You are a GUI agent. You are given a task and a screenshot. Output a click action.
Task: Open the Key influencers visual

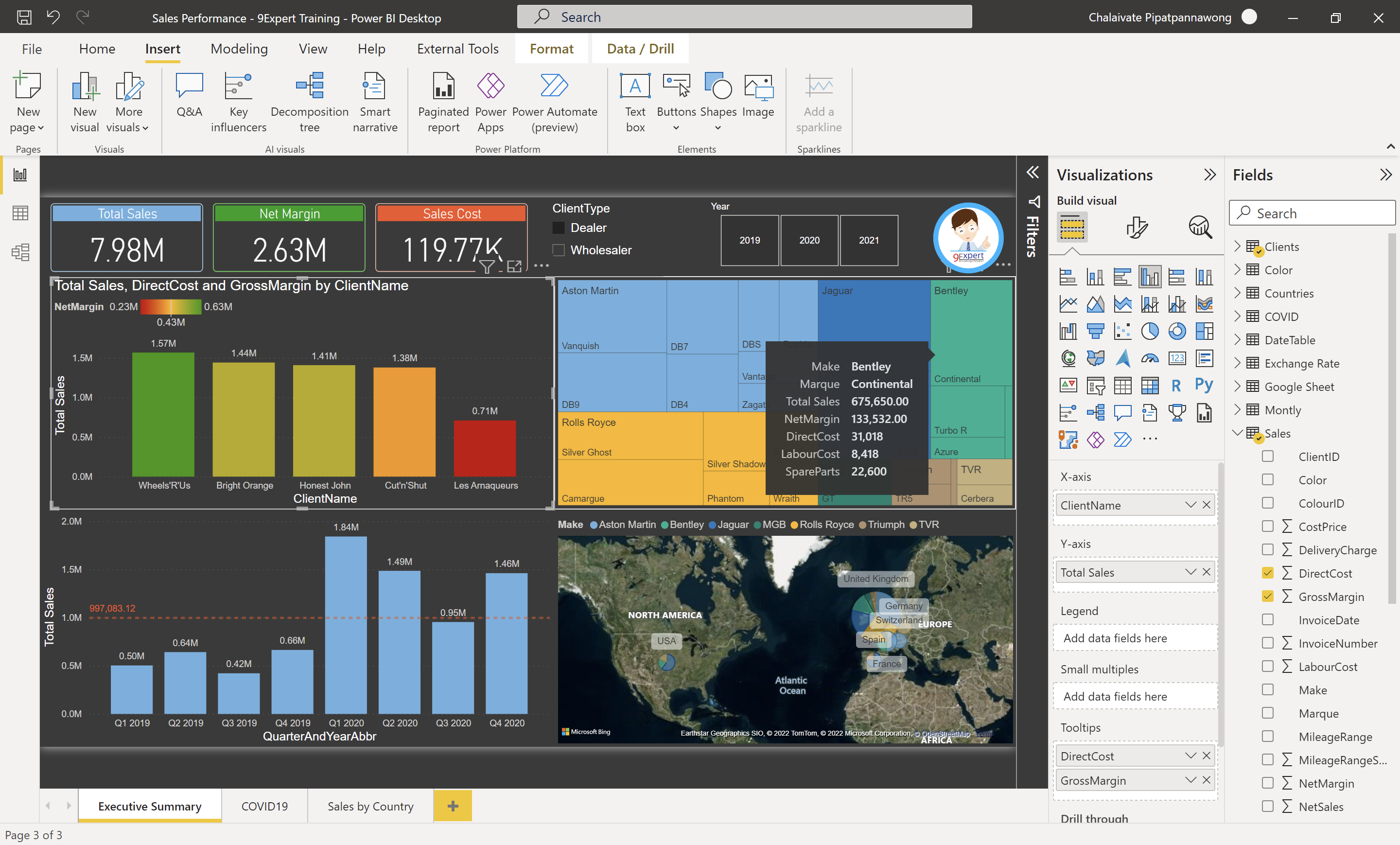click(x=238, y=102)
